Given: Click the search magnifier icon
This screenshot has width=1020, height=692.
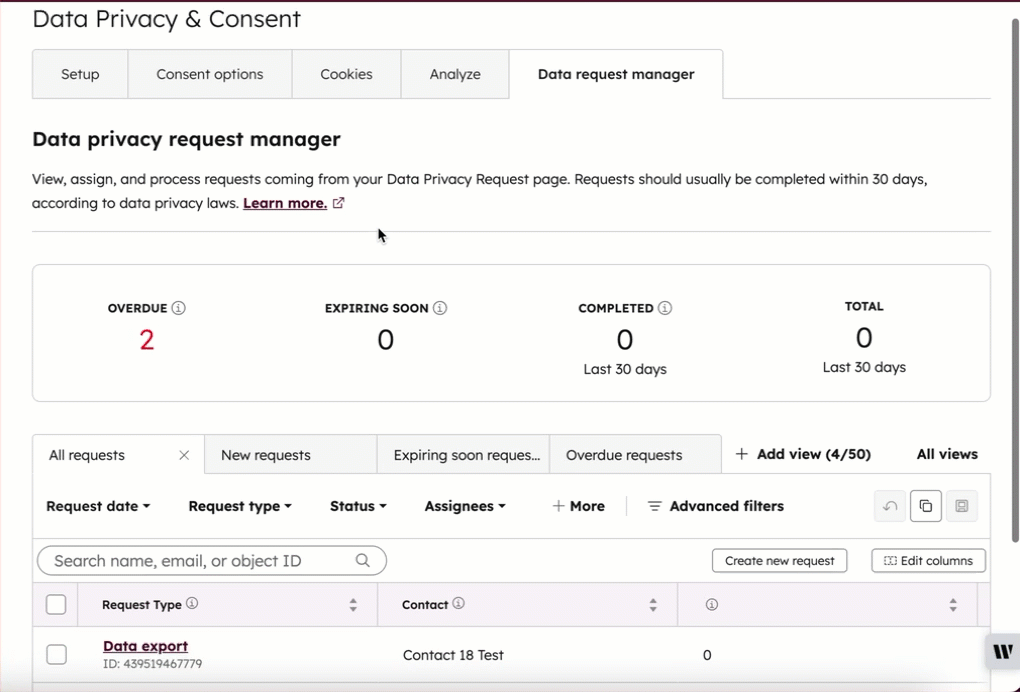Looking at the screenshot, I should (362, 561).
